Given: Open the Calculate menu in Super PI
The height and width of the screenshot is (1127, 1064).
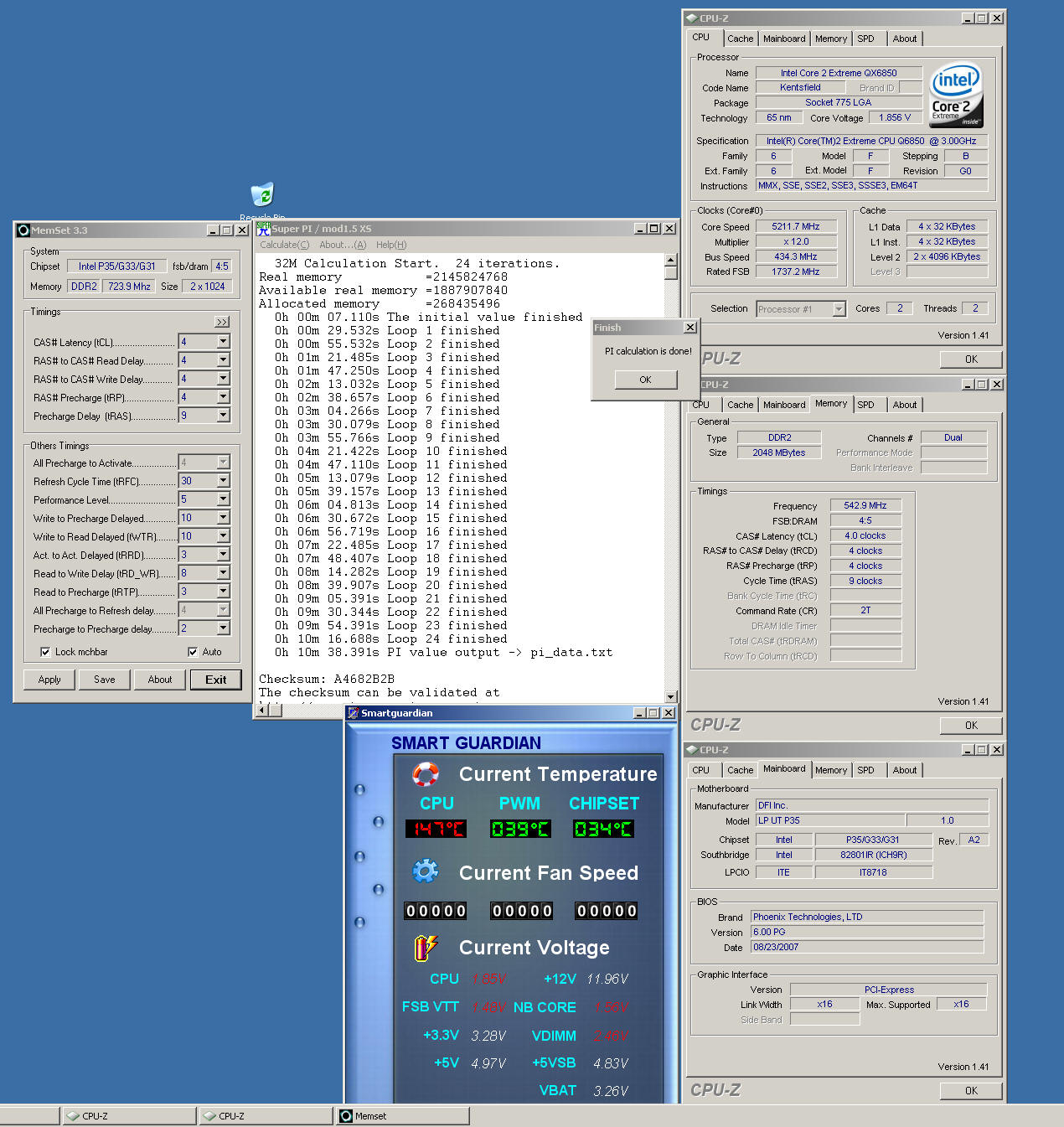Looking at the screenshot, I should pos(284,245).
